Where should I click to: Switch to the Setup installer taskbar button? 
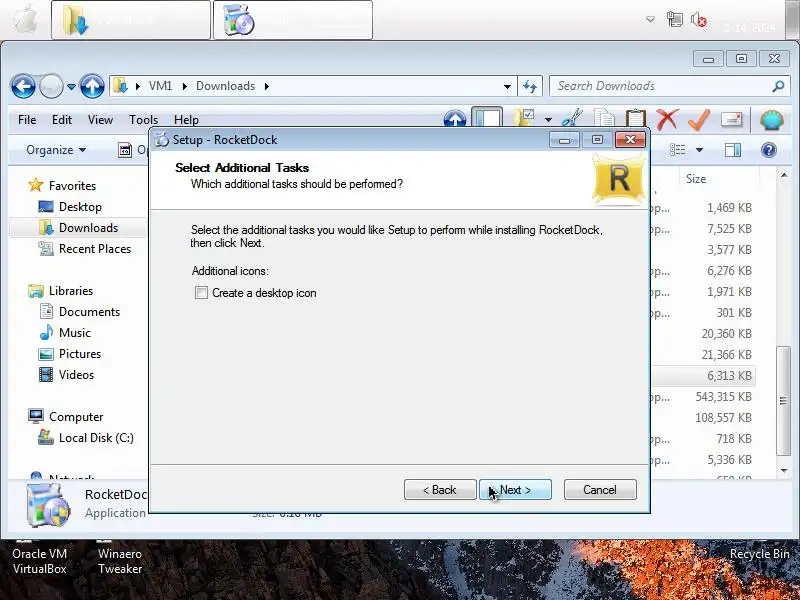(292, 20)
